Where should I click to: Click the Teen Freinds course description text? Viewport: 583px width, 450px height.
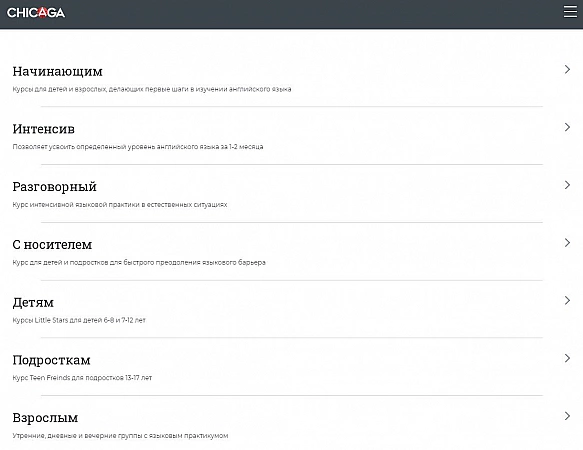(x=82, y=378)
